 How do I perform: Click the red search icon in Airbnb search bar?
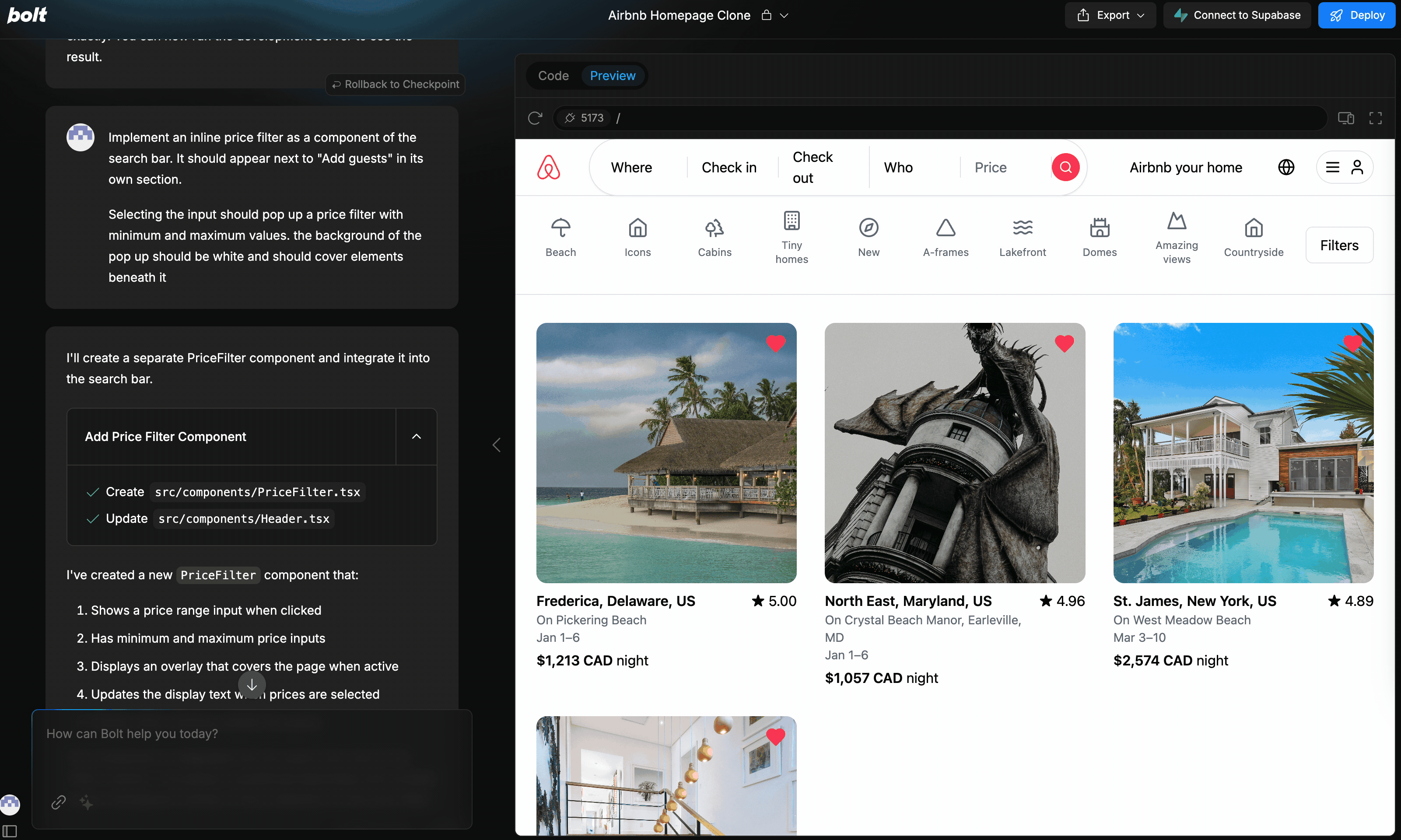pos(1065,168)
